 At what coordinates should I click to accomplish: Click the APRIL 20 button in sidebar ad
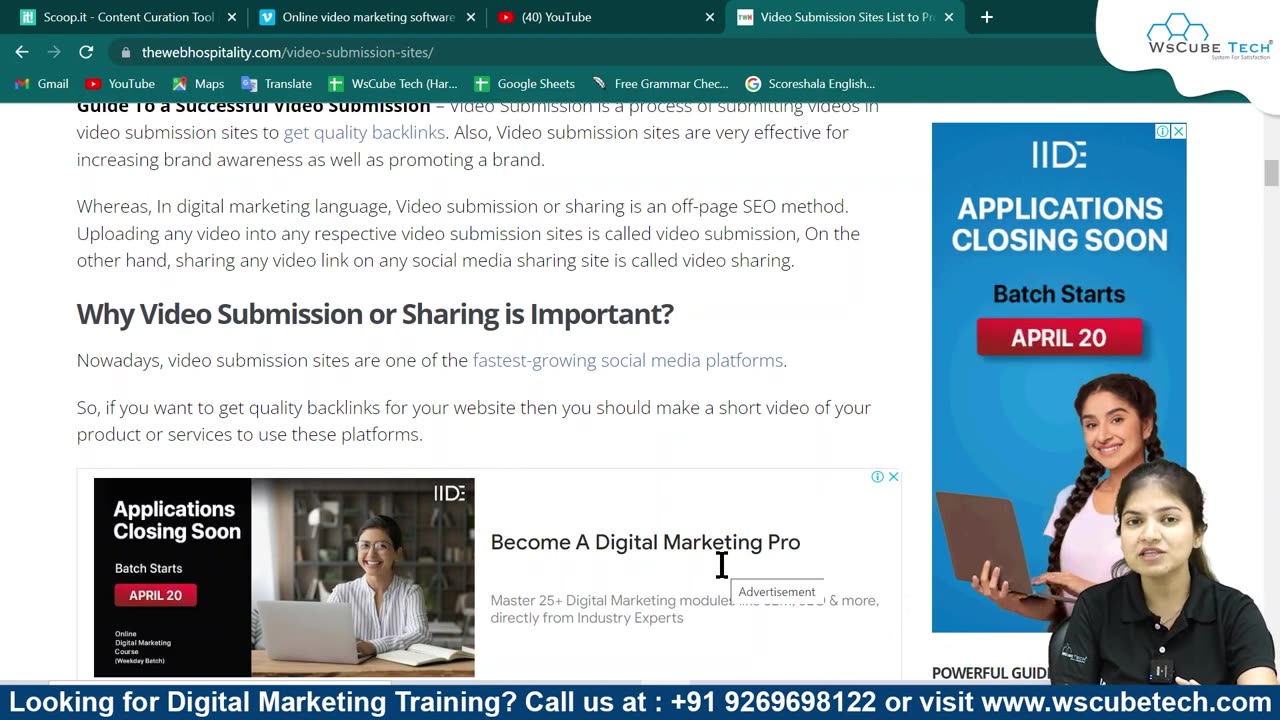pos(1059,338)
